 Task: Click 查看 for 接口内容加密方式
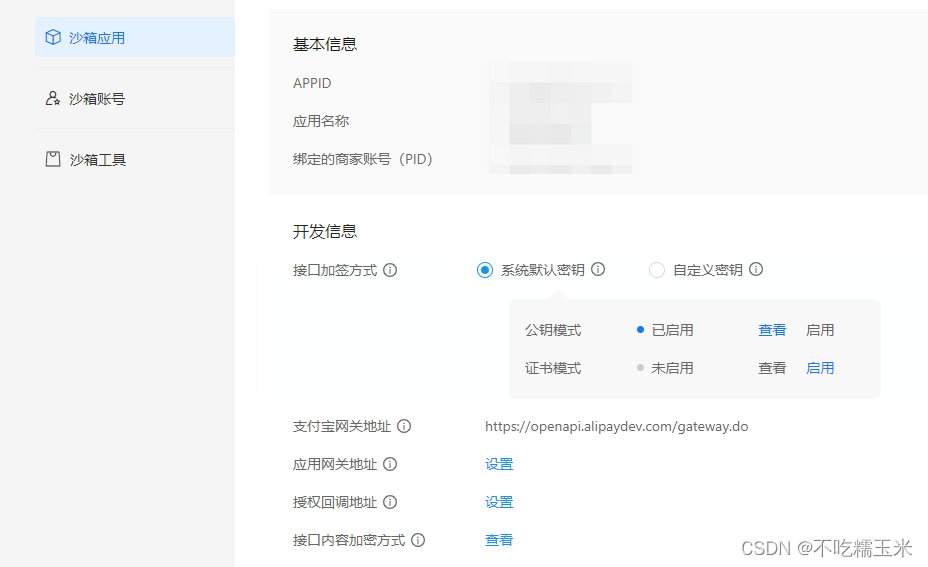[499, 540]
